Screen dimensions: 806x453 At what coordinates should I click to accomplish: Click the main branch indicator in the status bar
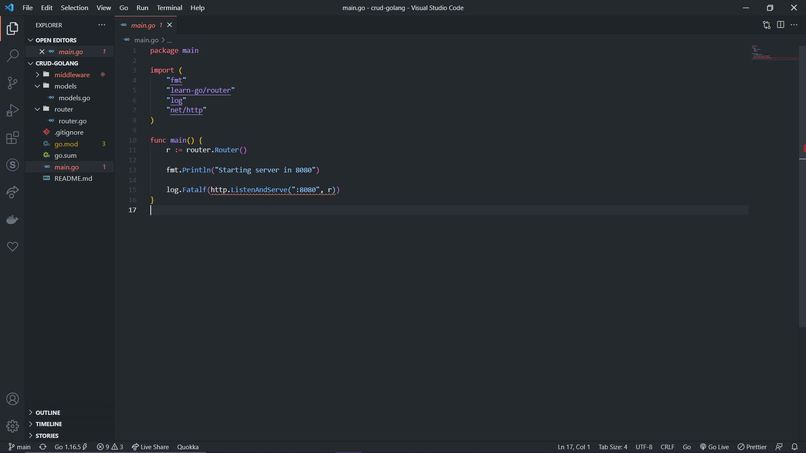coord(20,447)
